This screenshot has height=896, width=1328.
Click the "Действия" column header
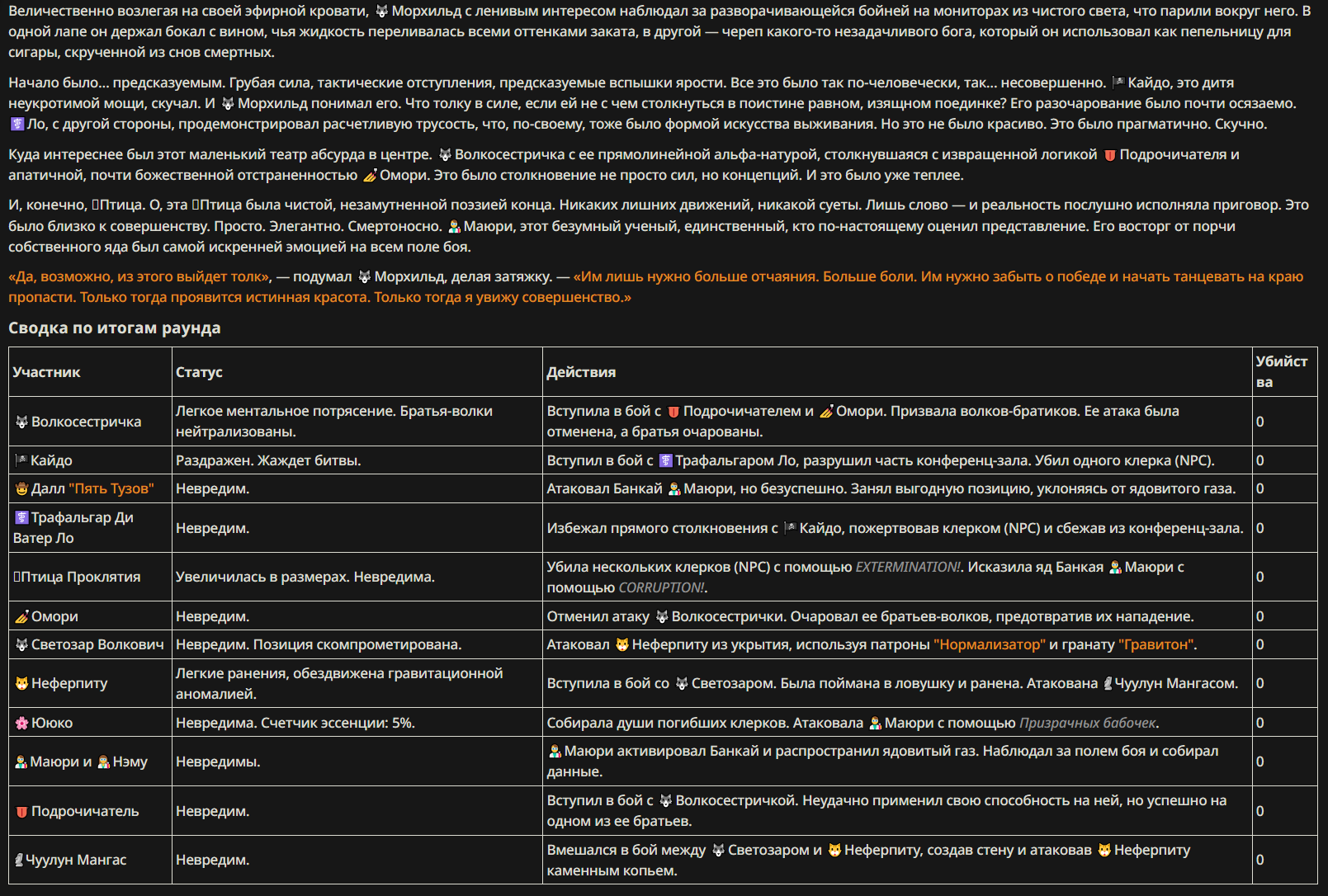[581, 372]
